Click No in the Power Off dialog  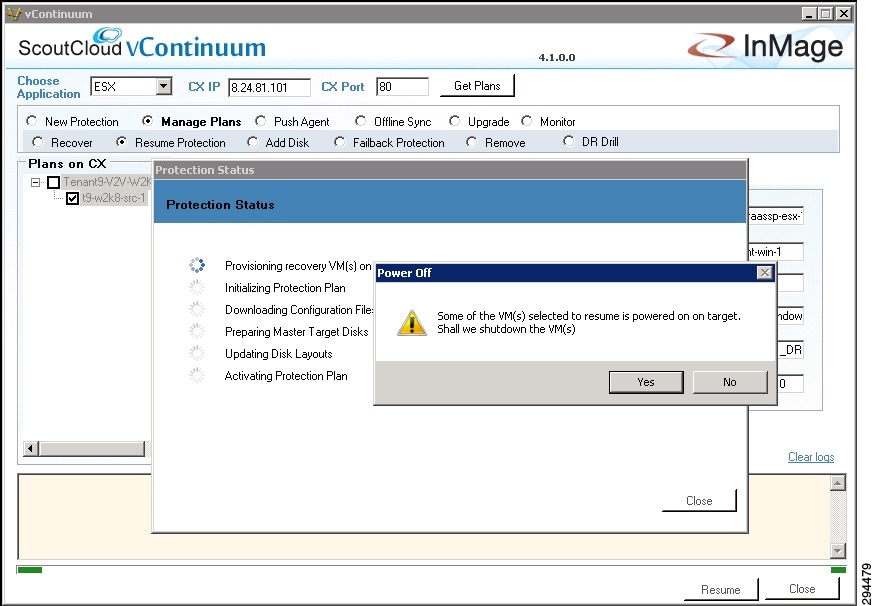730,382
